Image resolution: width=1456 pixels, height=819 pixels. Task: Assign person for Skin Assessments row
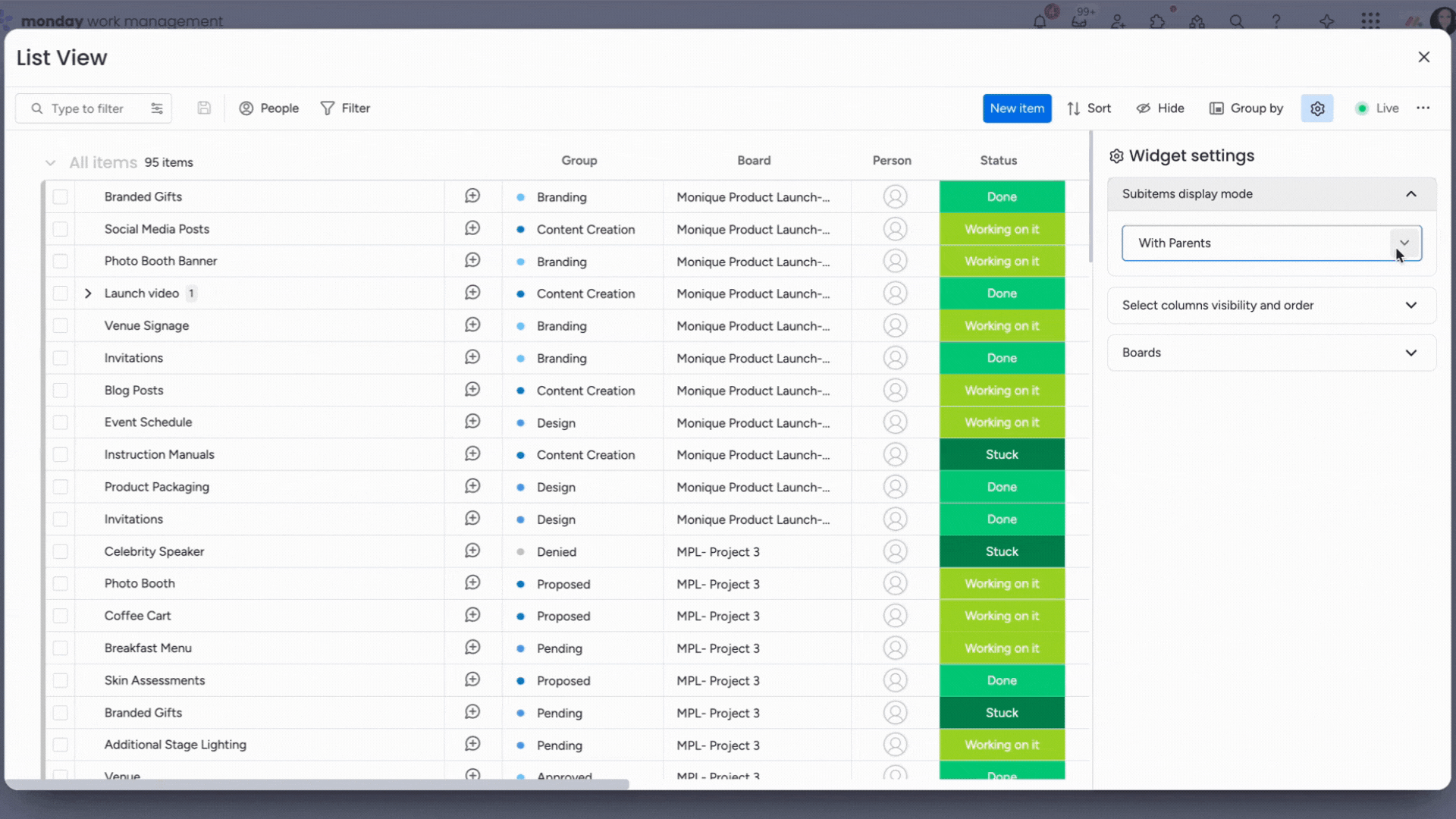click(896, 680)
